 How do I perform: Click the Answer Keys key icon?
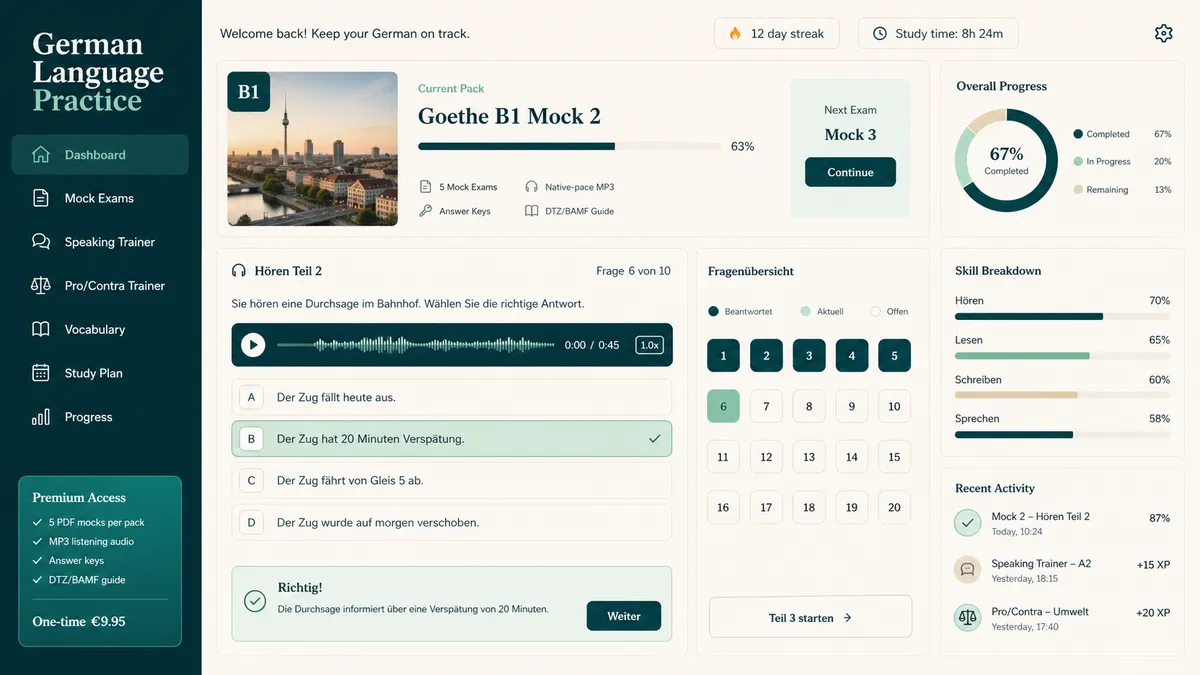426,211
